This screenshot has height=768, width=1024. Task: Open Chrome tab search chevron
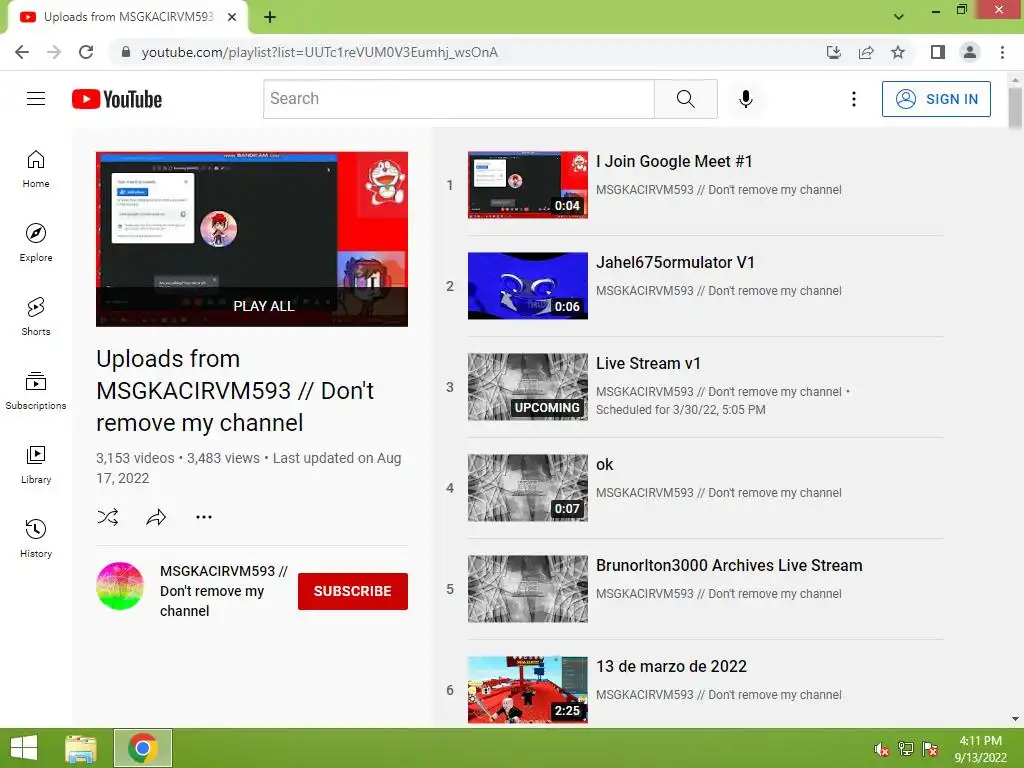point(899,17)
